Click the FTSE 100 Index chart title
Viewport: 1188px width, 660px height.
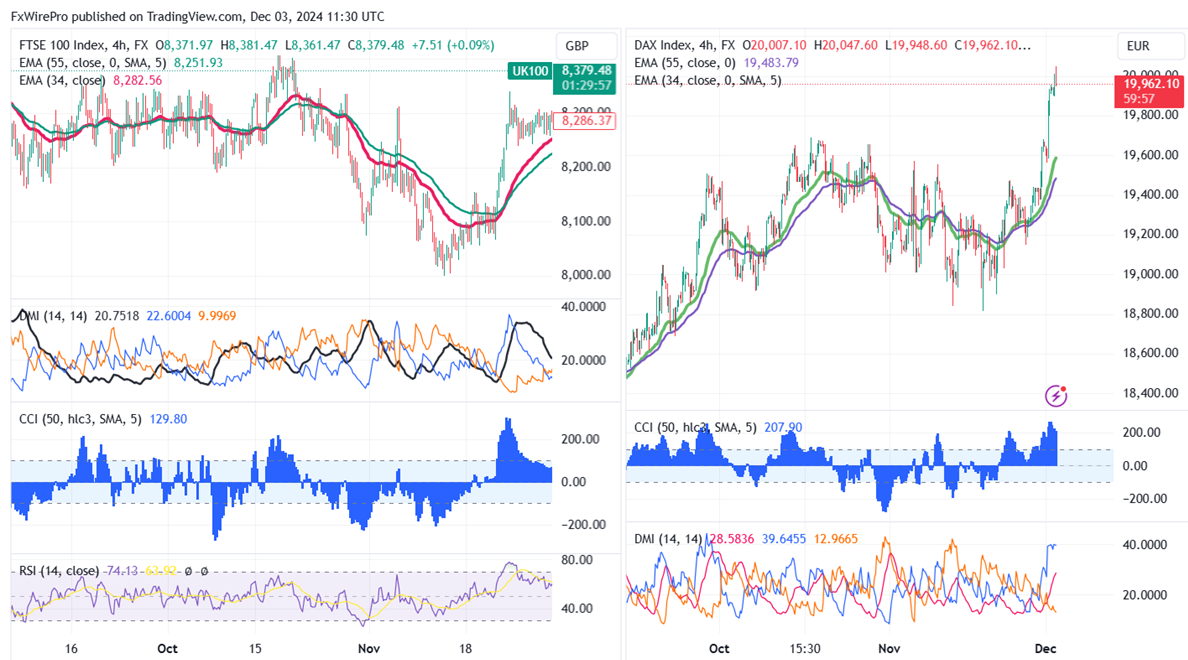click(83, 45)
